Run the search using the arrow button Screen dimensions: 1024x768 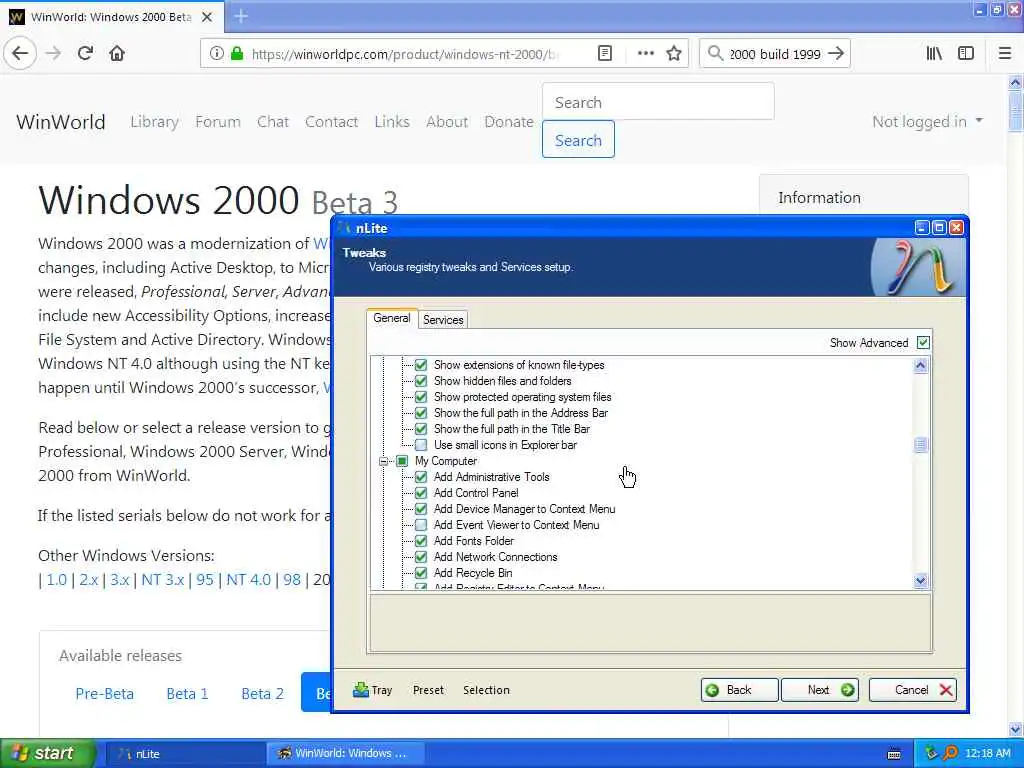836,54
